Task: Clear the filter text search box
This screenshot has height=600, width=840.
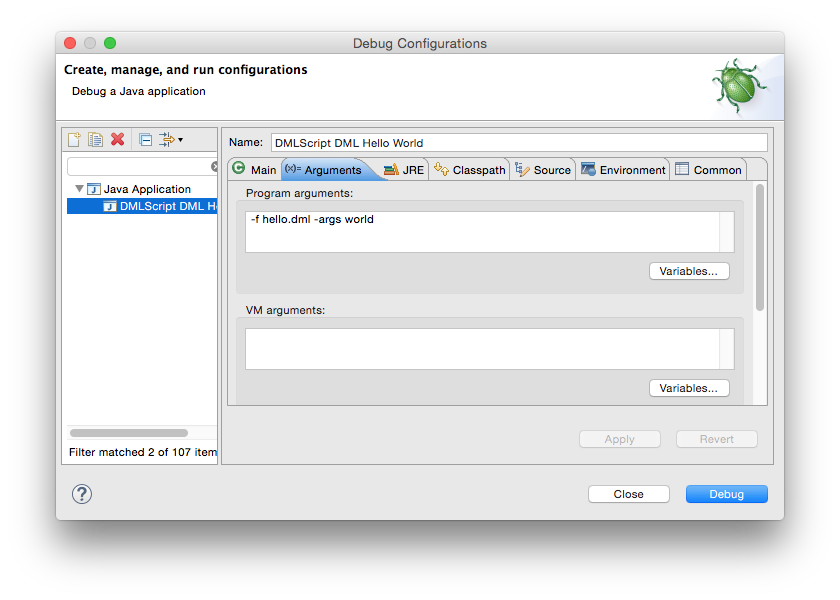Action: (214, 167)
